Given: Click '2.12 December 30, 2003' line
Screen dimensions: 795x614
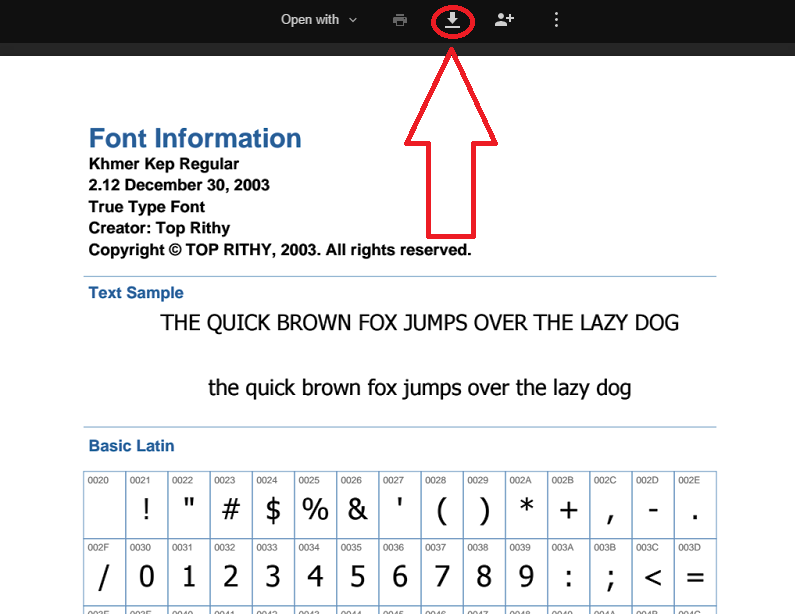Looking at the screenshot, I should 179,185.
